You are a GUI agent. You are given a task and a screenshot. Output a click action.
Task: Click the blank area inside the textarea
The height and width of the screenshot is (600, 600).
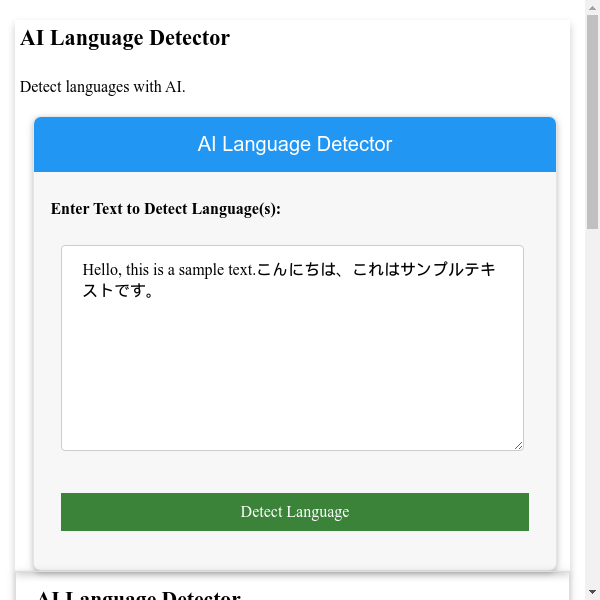pyautogui.click(x=292, y=390)
